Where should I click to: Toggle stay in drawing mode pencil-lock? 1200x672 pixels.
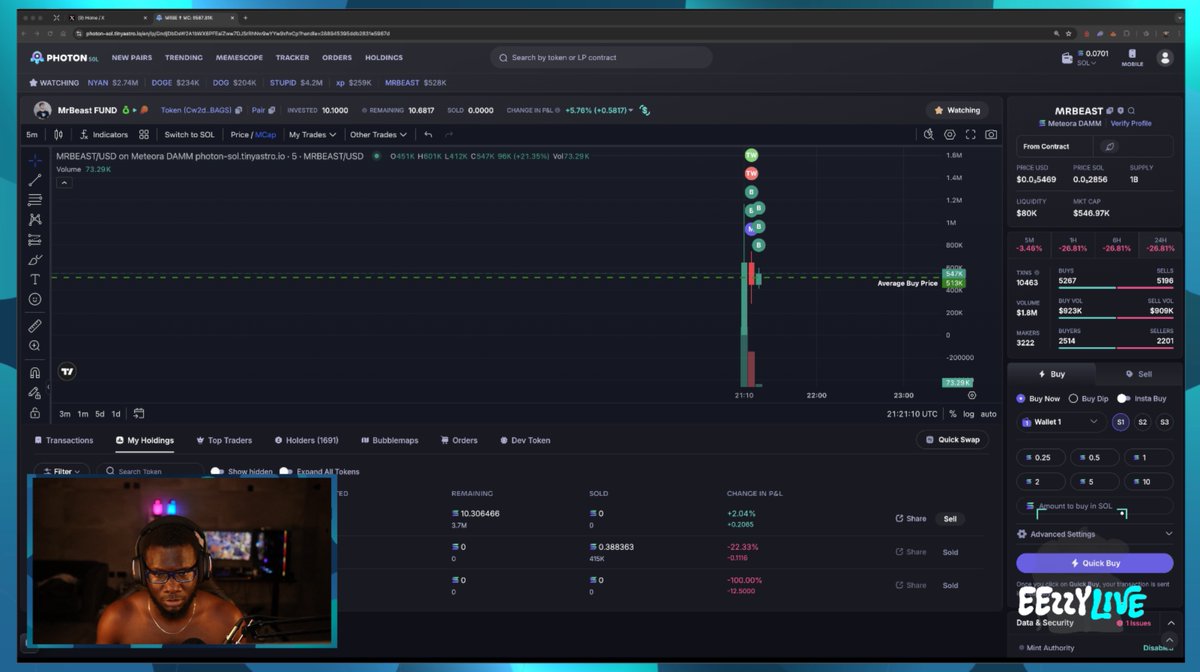[35, 393]
